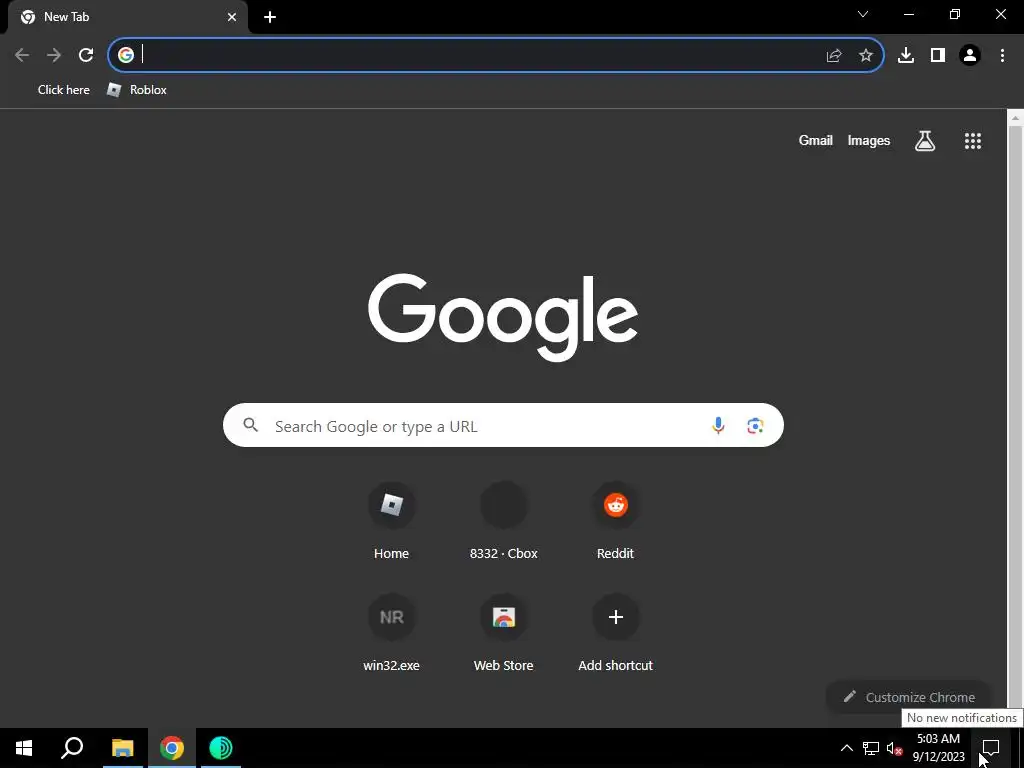Open the clock showing 5:03 AM
The height and width of the screenshot is (768, 1024).
[938, 748]
